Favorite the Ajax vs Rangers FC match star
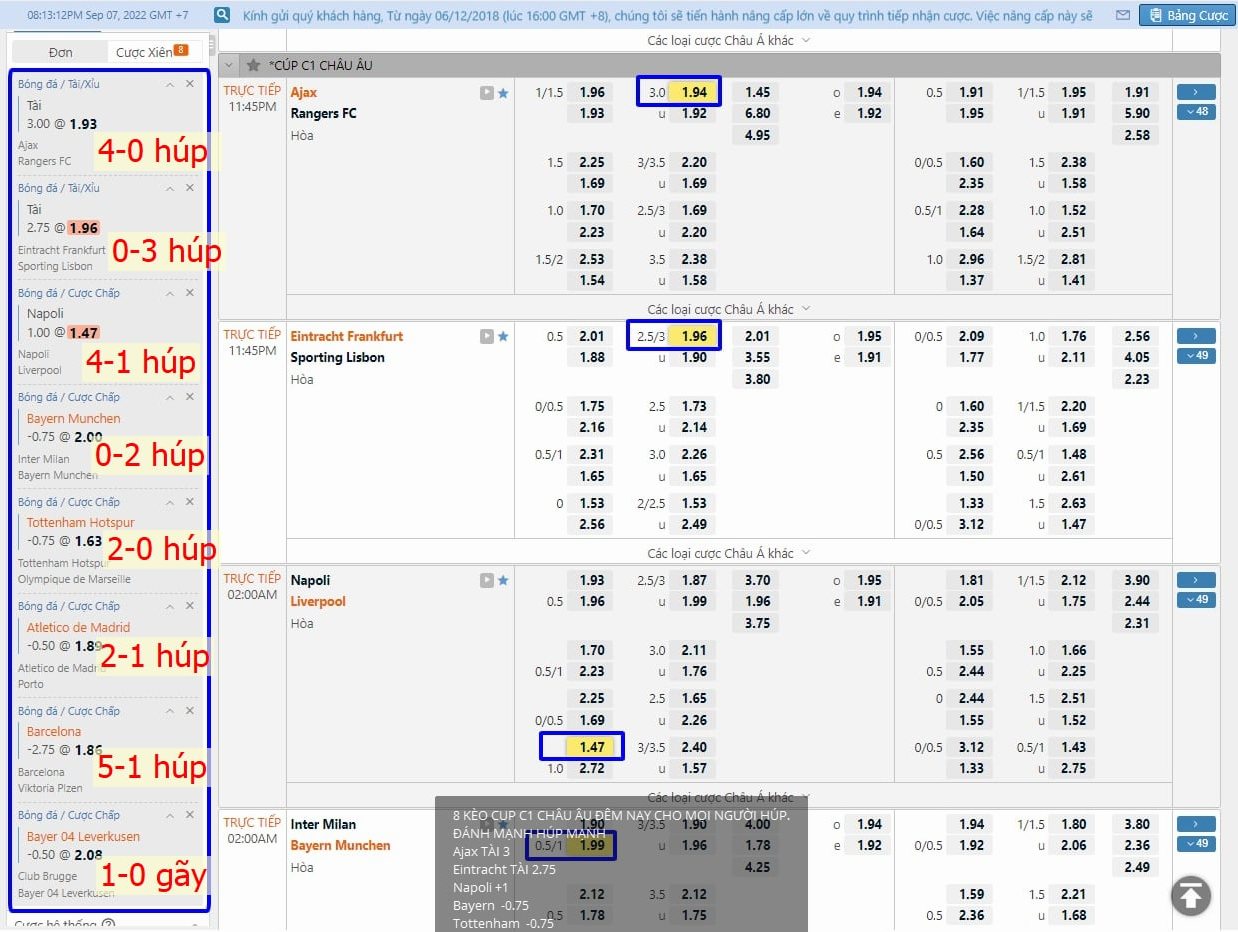This screenshot has height=932, width=1238. click(503, 93)
